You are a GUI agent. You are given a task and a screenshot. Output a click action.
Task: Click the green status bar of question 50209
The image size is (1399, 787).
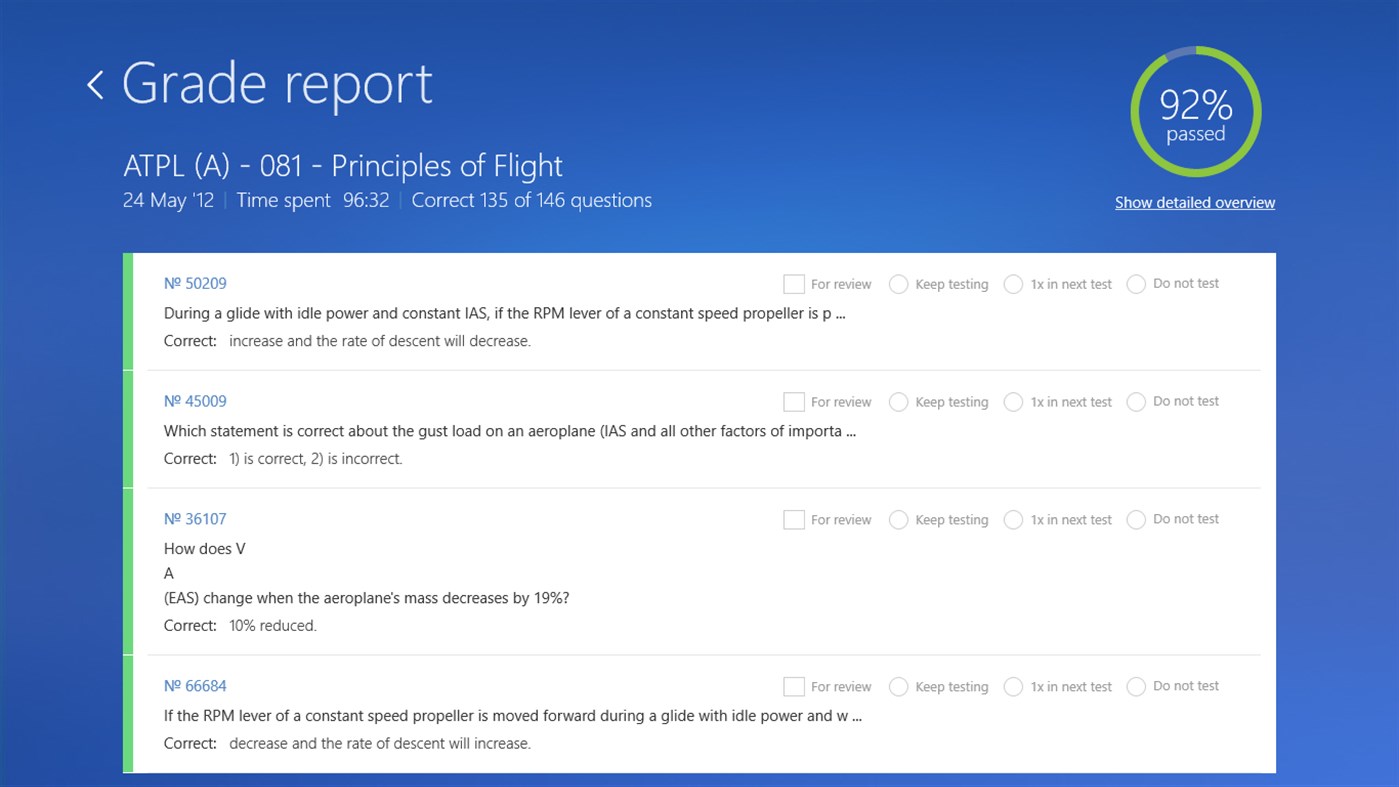[x=128, y=311]
